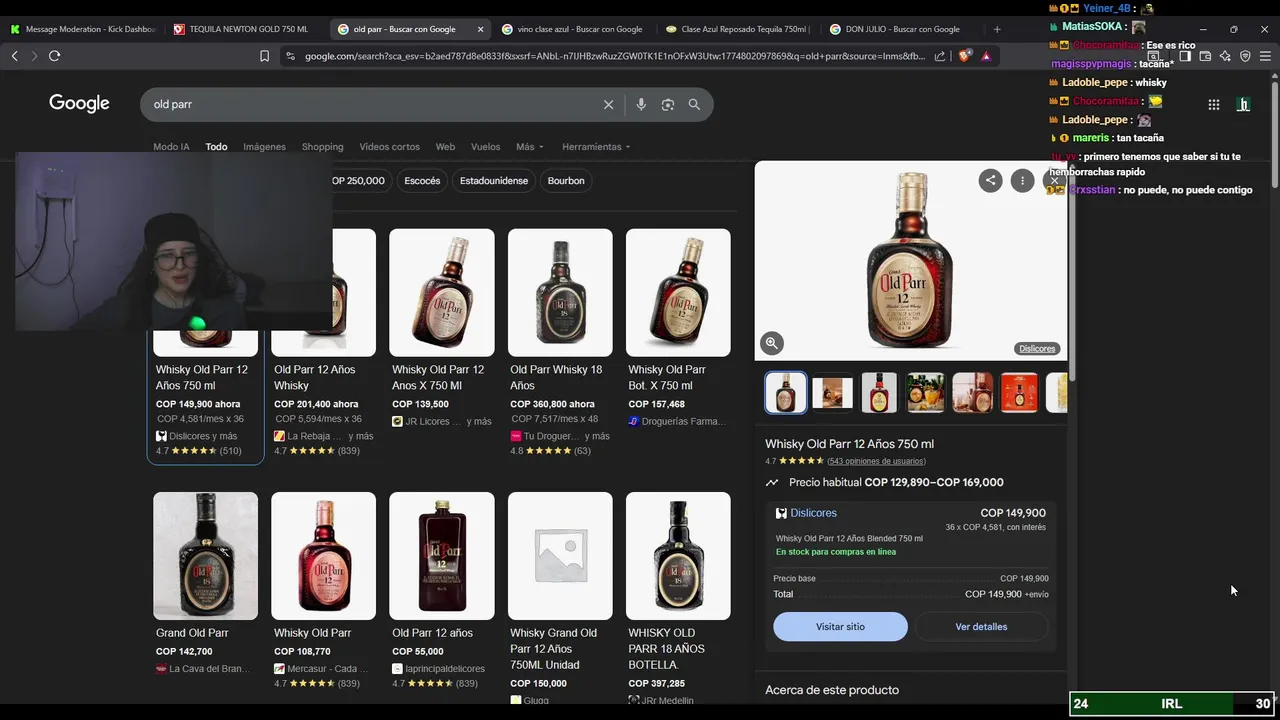Open the Grand Old Parr product card
This screenshot has width=1280, height=720.
205,585
